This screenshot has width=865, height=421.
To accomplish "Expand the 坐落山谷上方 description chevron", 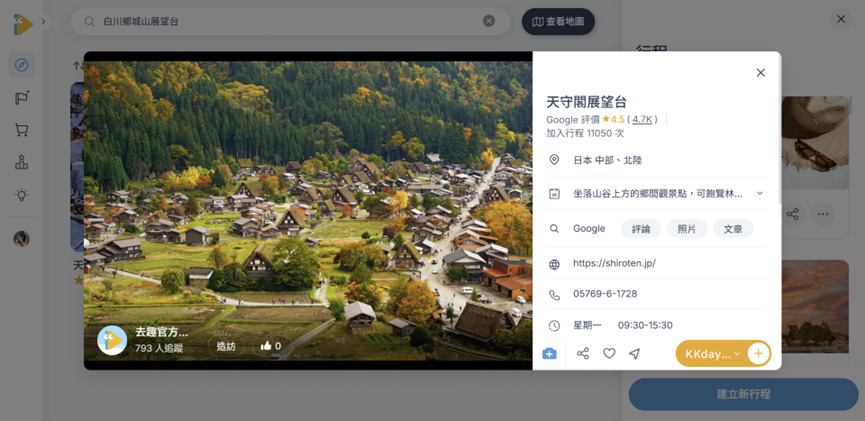I will (760, 193).
